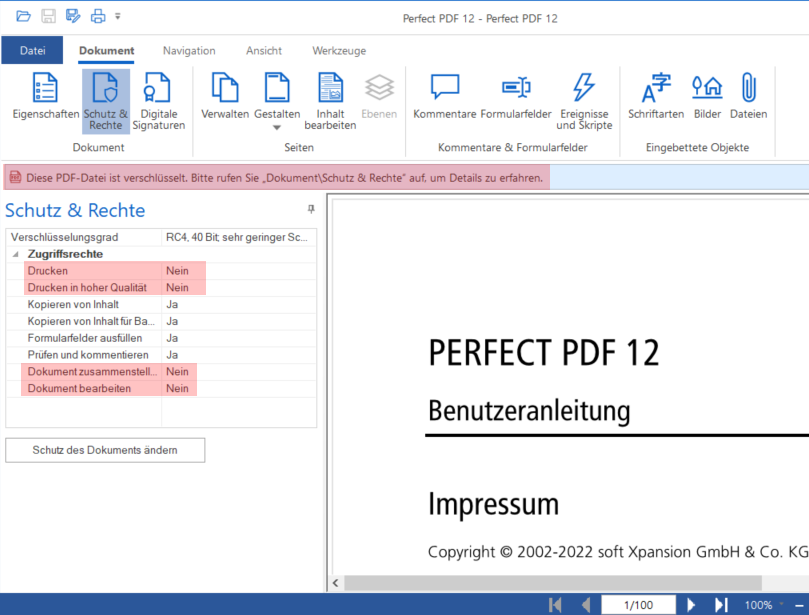Open the Eigenschaften panel icon
Image resolution: width=809 pixels, height=615 pixels.
click(45, 95)
